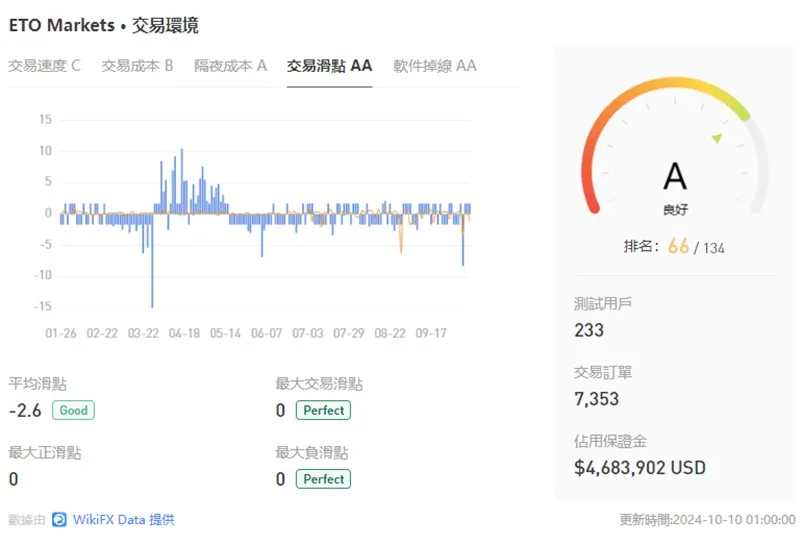This screenshot has width=802, height=544.
Task: Click the 交易訂單 label
Action: click(603, 372)
